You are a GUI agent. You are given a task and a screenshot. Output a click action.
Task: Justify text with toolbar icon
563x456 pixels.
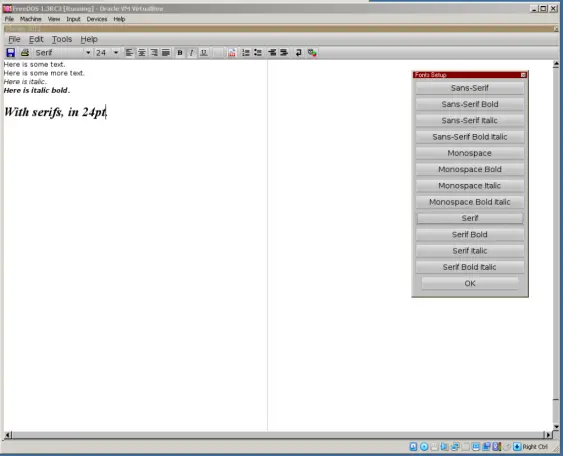pyautogui.click(x=166, y=53)
